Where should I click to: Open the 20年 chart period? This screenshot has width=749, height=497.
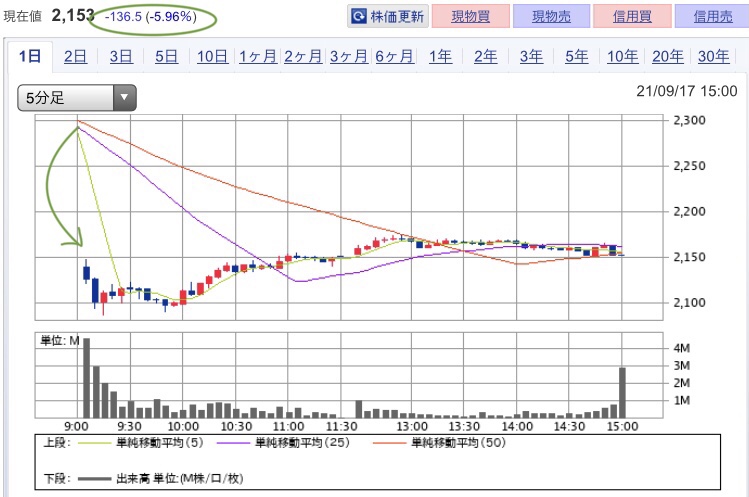click(x=668, y=56)
